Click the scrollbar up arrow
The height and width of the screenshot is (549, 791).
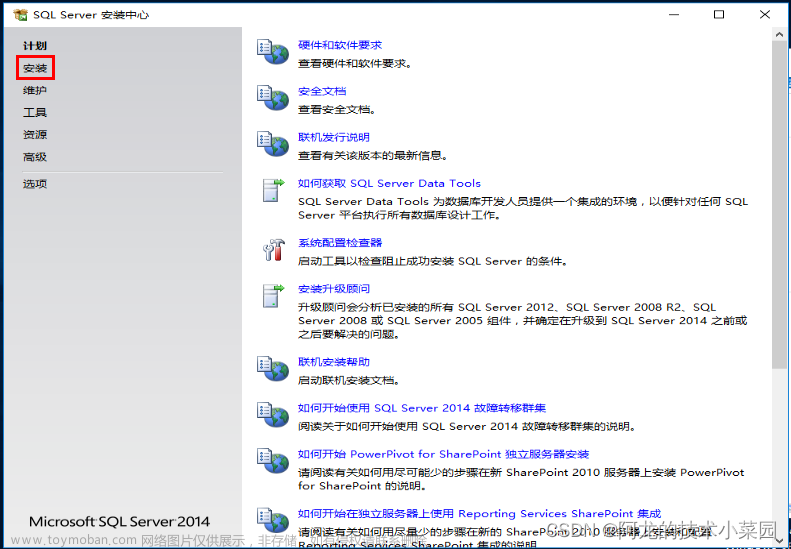point(779,33)
